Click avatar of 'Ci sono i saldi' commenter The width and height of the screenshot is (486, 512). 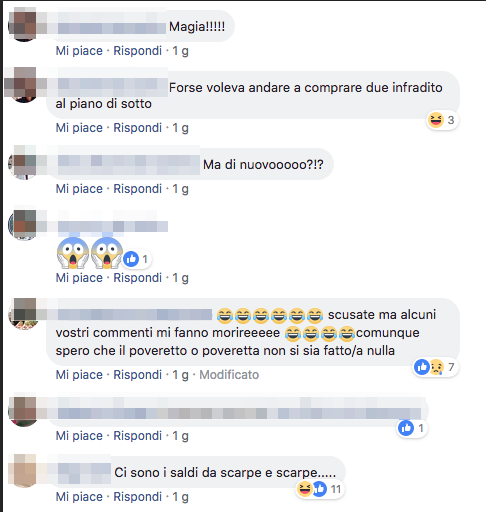coord(23,472)
